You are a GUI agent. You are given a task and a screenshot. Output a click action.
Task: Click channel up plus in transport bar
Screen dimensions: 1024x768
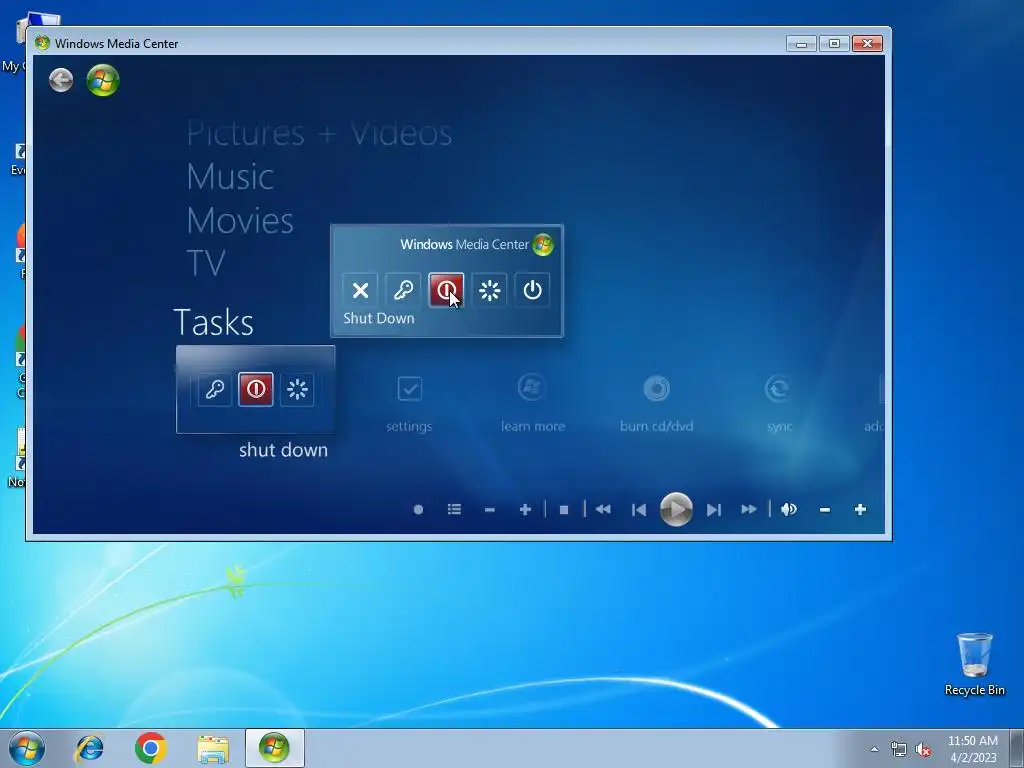click(x=525, y=509)
